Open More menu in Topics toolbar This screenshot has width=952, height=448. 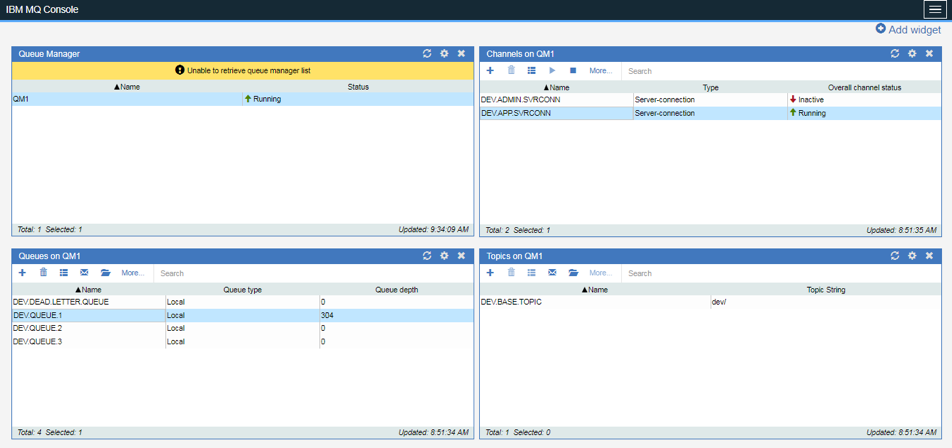pos(601,273)
